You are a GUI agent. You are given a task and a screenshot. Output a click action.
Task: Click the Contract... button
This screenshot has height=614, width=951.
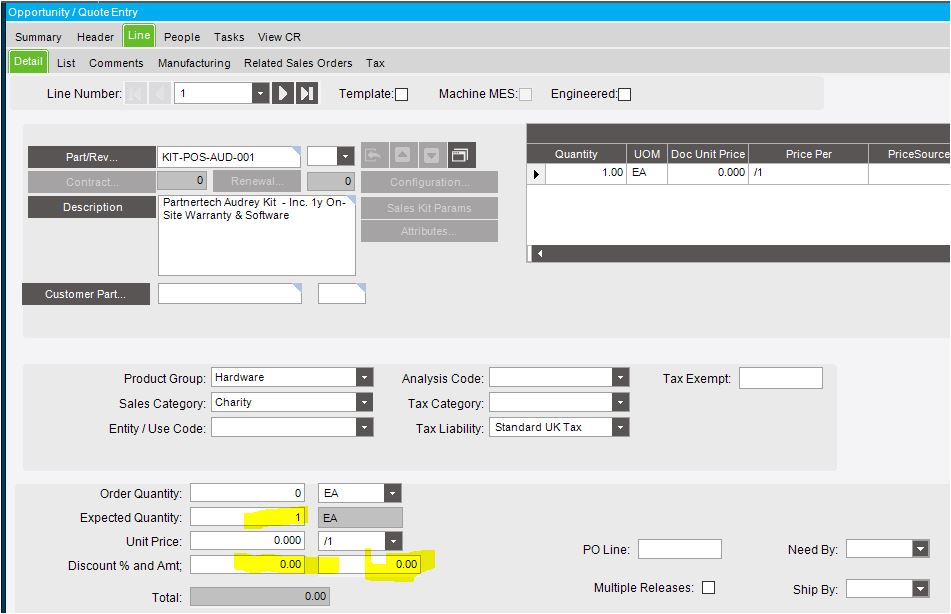(92, 182)
